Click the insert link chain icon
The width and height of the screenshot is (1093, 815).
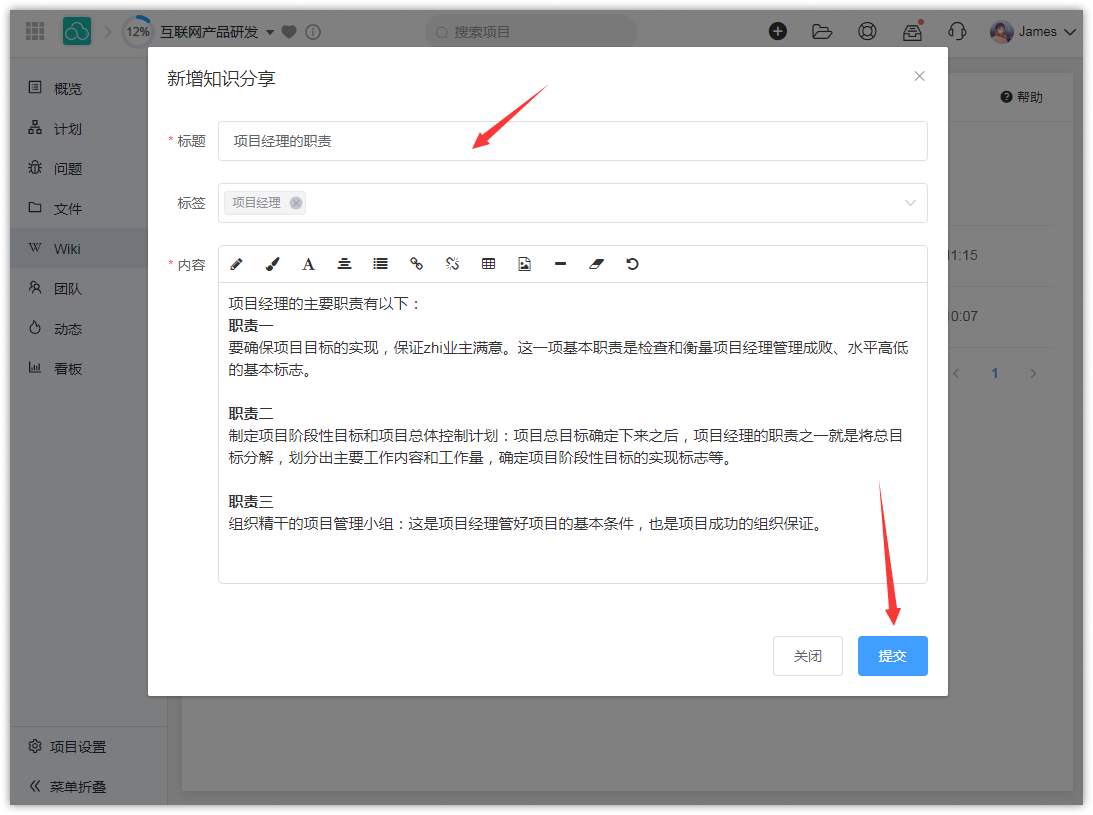point(416,264)
